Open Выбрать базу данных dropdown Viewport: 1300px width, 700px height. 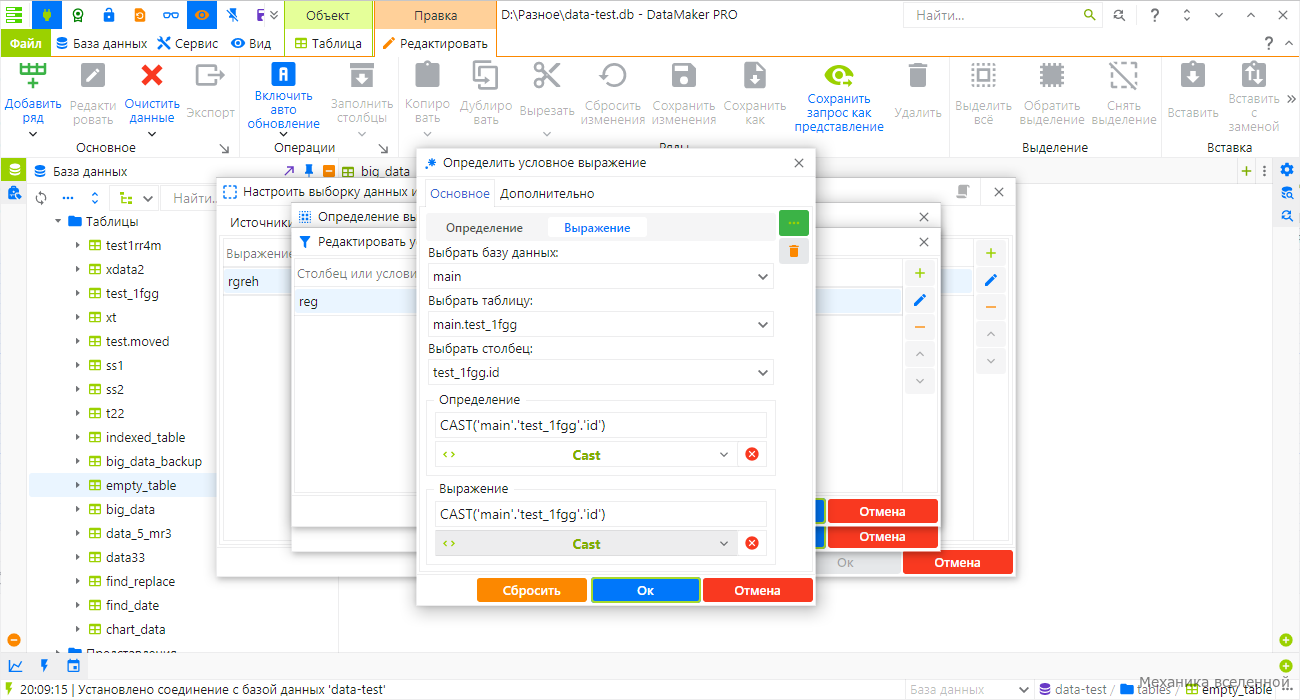click(601, 276)
